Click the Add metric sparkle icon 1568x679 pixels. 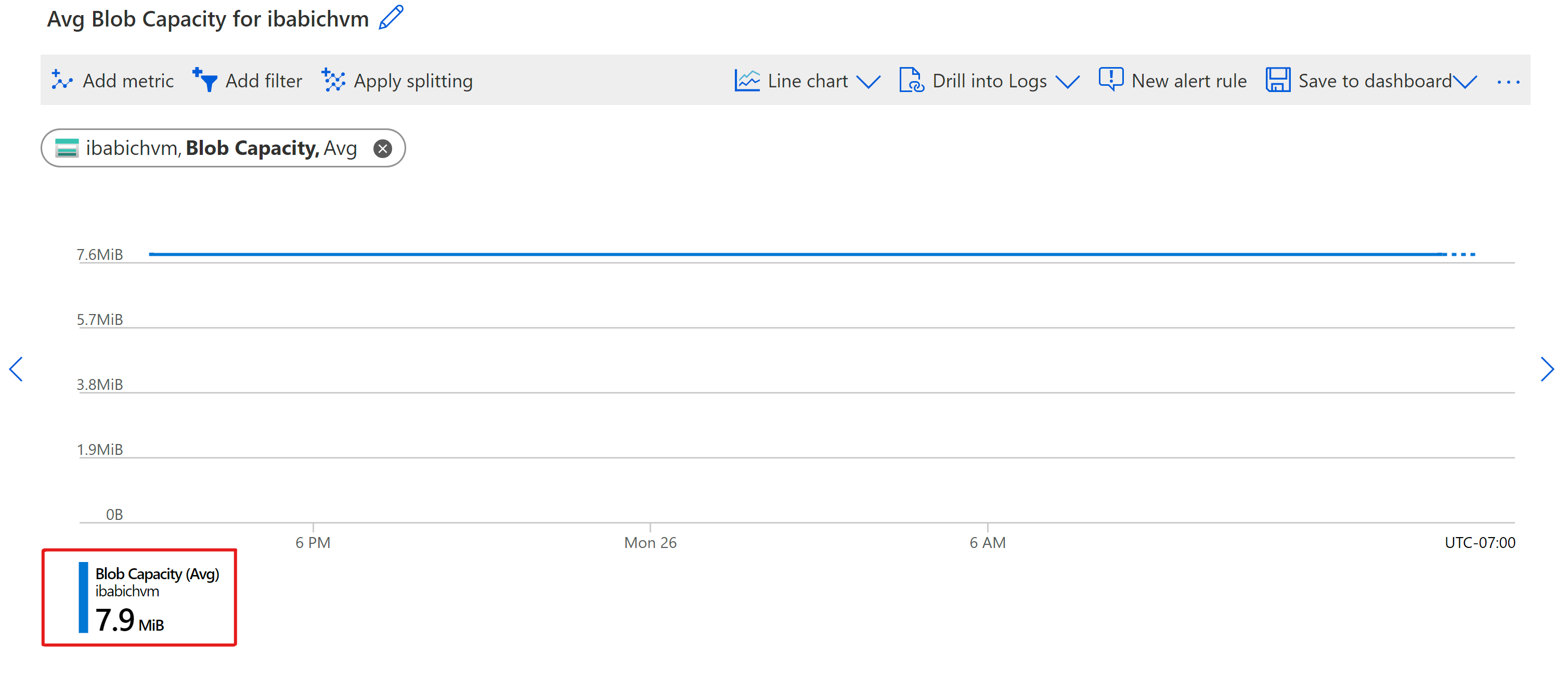(x=61, y=80)
